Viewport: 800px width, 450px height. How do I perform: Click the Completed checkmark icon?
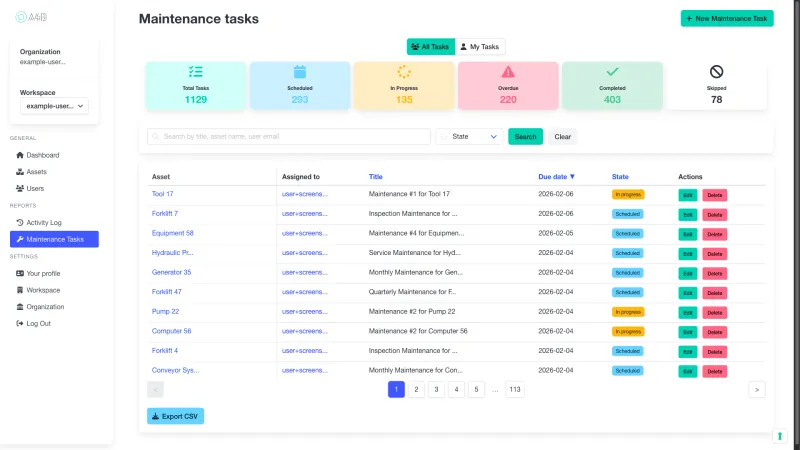click(612, 72)
